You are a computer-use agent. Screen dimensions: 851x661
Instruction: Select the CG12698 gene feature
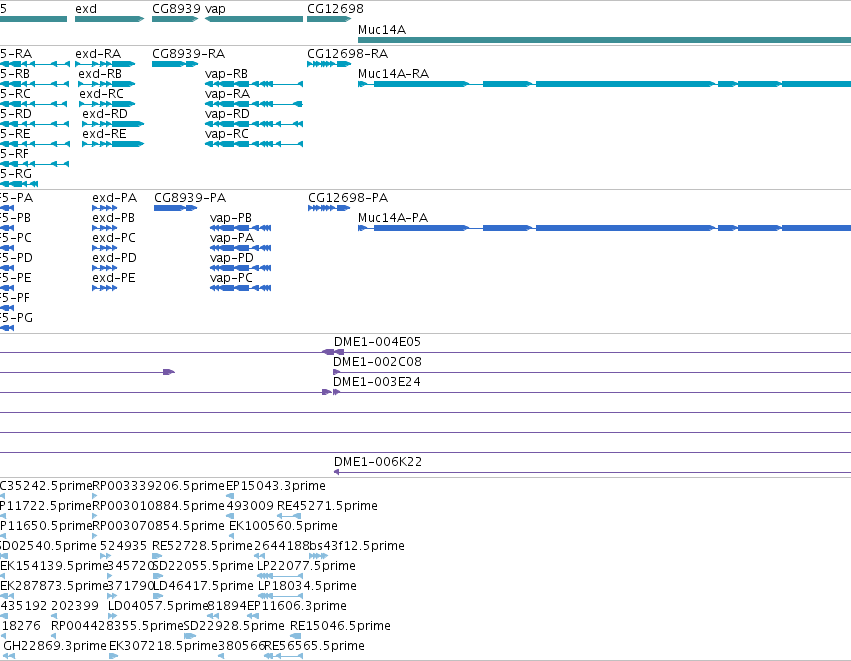[x=329, y=19]
